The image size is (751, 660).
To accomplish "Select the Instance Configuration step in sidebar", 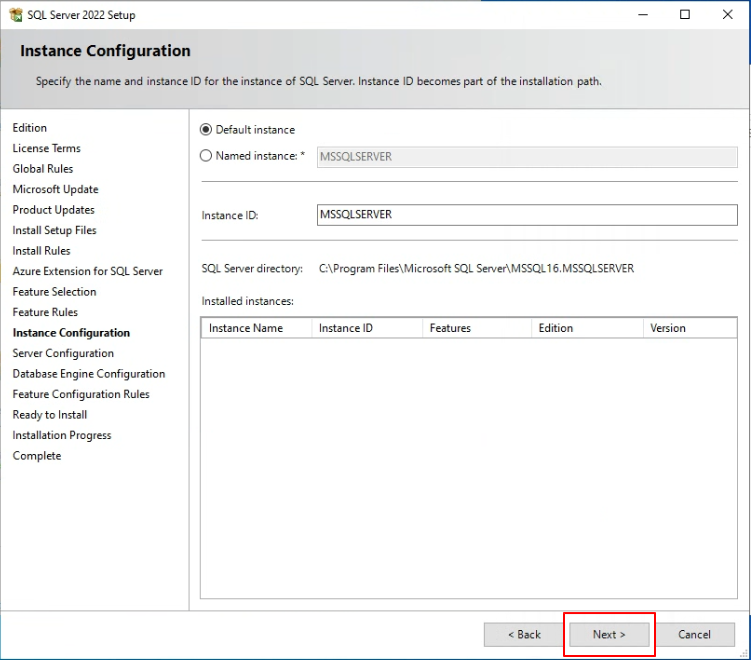I will click(71, 333).
